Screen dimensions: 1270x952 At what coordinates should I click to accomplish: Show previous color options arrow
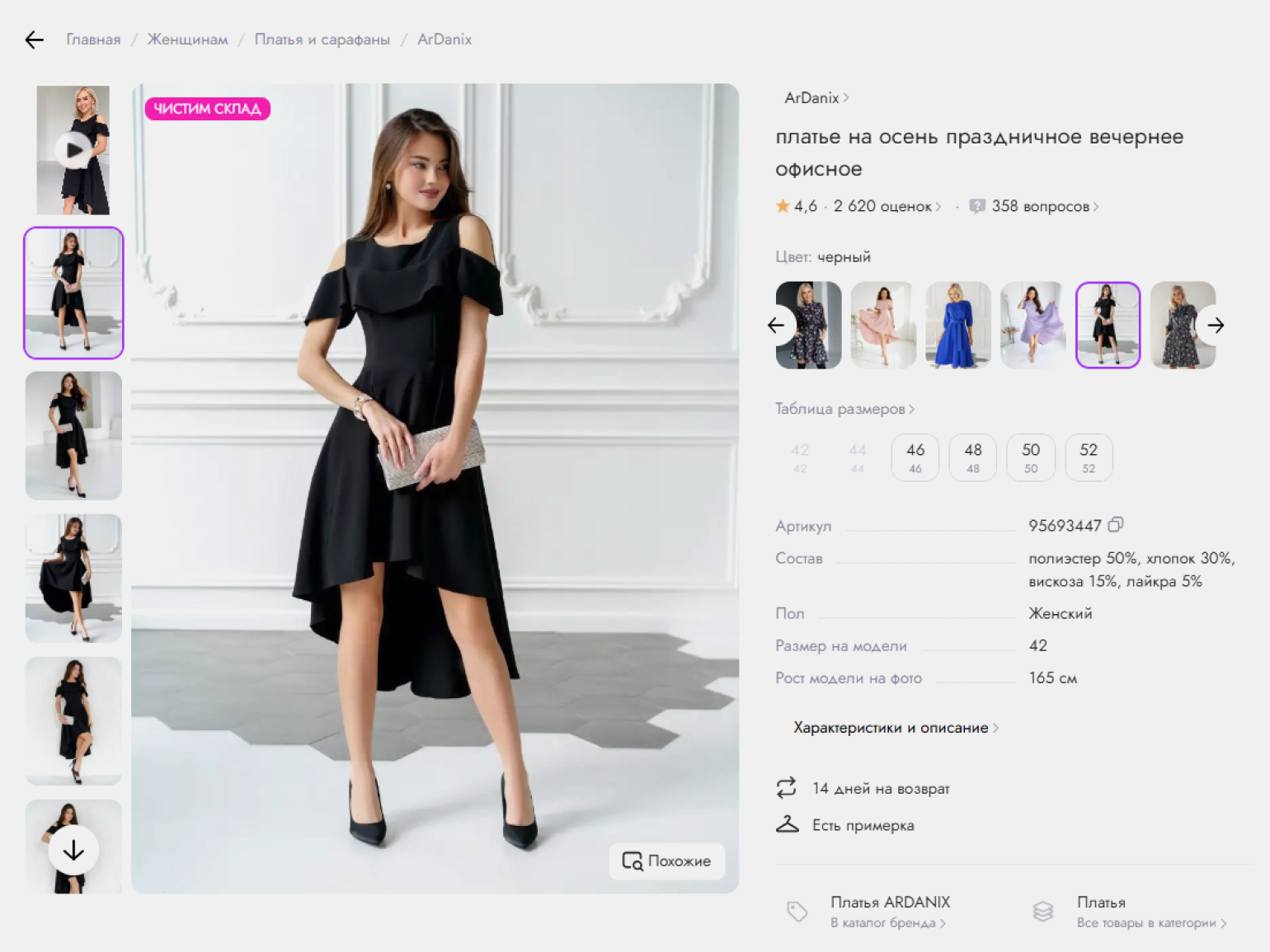776,326
